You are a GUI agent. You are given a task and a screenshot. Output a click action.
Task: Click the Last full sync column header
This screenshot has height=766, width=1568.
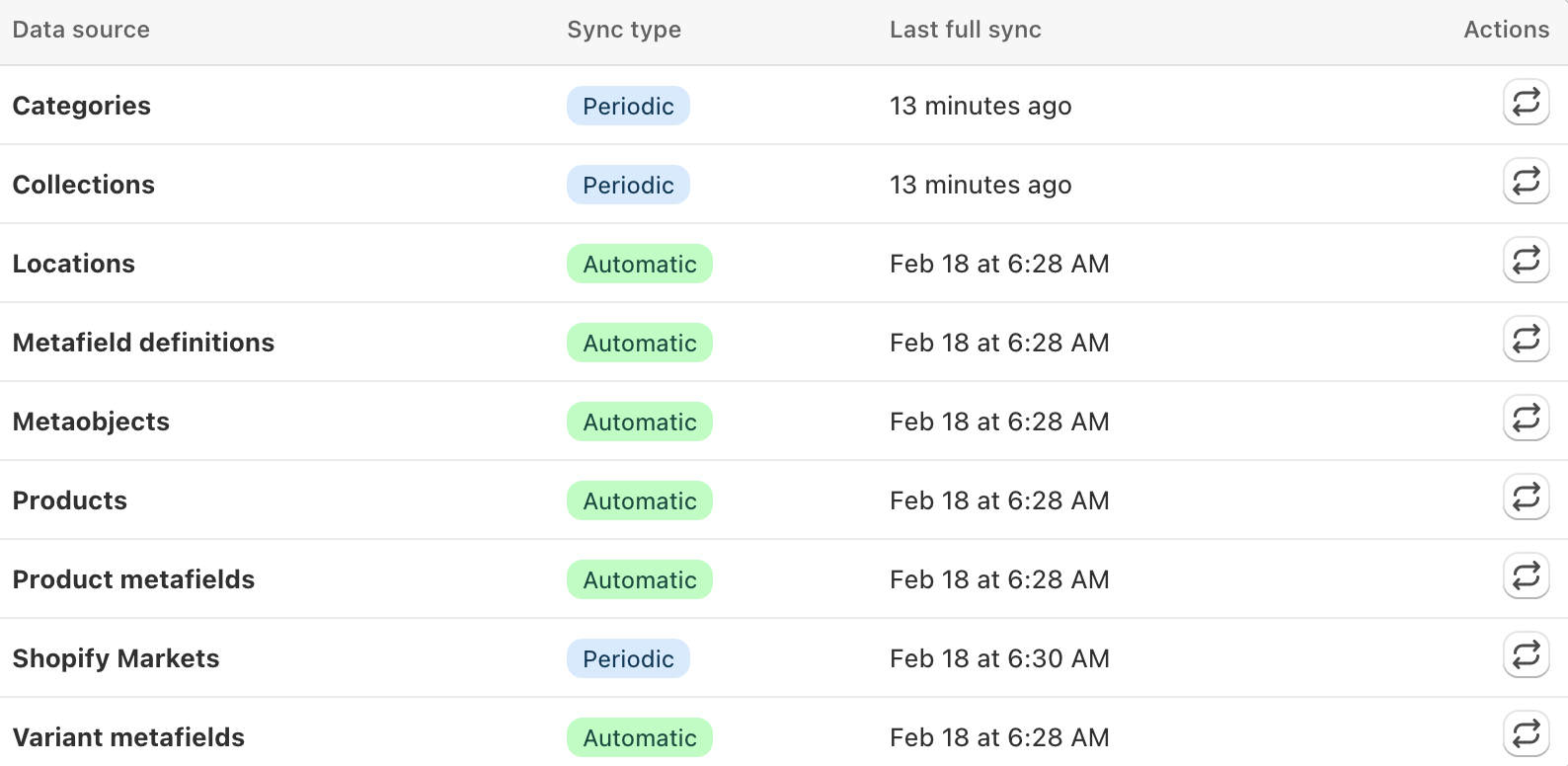(x=965, y=30)
